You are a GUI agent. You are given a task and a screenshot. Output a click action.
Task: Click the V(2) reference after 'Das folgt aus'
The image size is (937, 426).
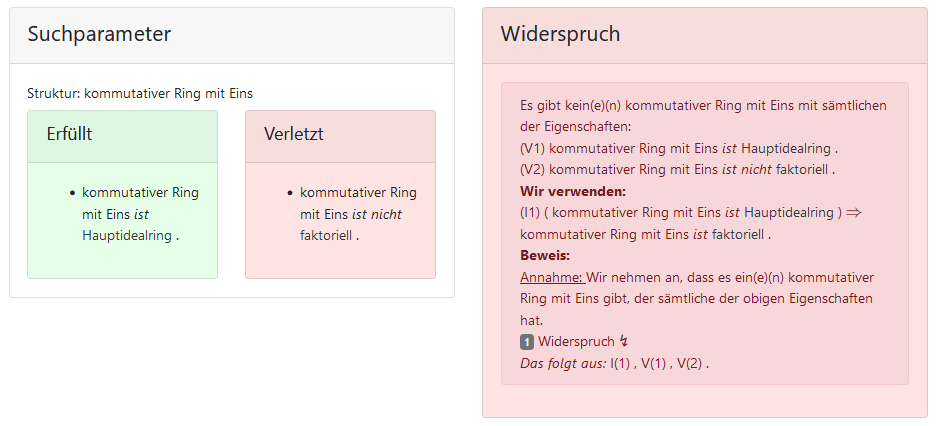coord(691,363)
